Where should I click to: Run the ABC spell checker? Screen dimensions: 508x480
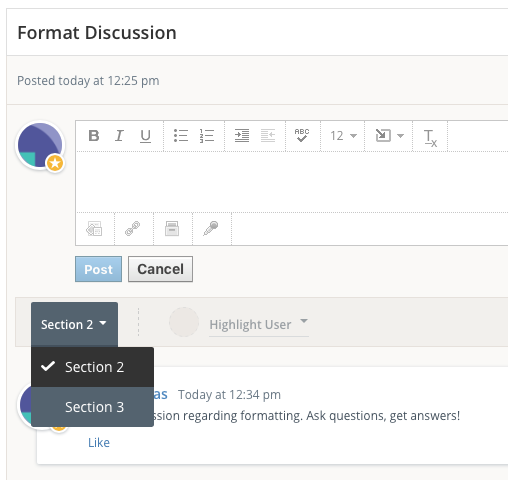[x=302, y=135]
